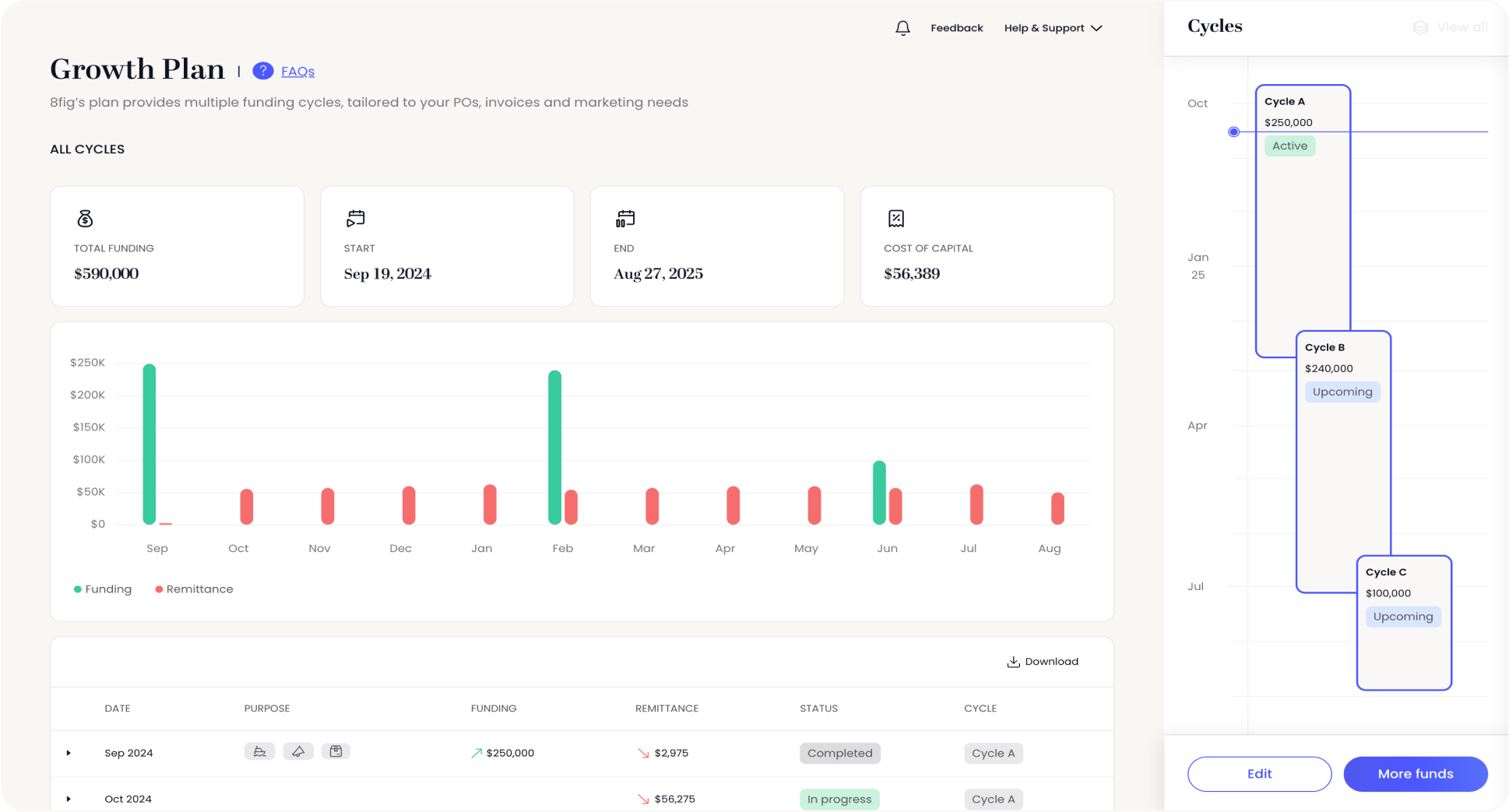Expand the Sep 2024 row
This screenshot has width=1509, height=812.
coord(69,753)
